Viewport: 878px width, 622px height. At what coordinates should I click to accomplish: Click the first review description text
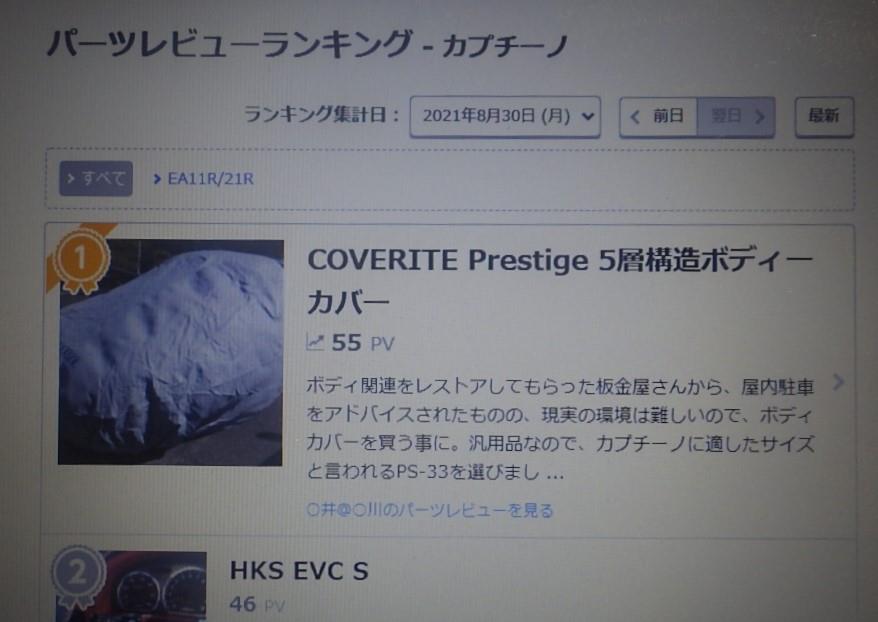[x=560, y=429]
